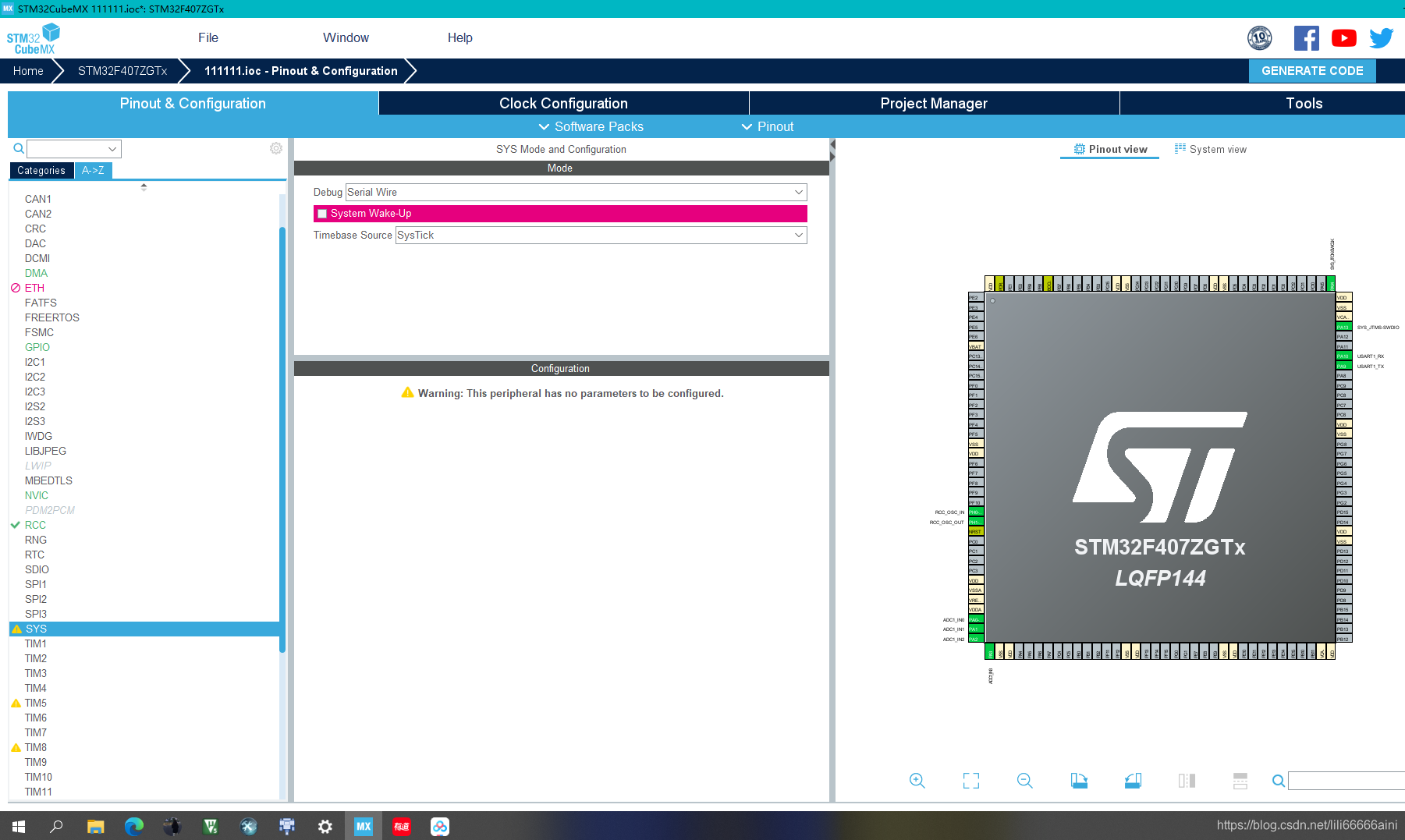The image size is (1405, 840).
Task: Collapse the category list arrow
Action: point(144,186)
